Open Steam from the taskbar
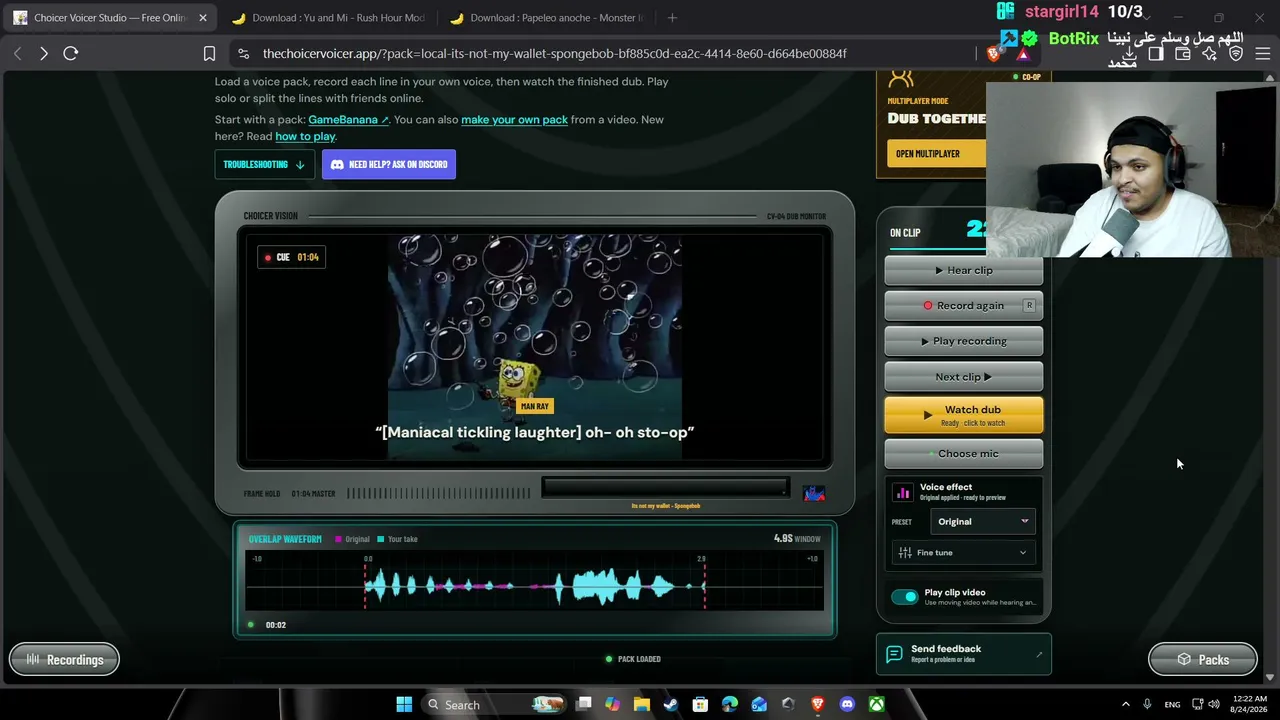This screenshot has height=720, width=1280. pos(671,705)
